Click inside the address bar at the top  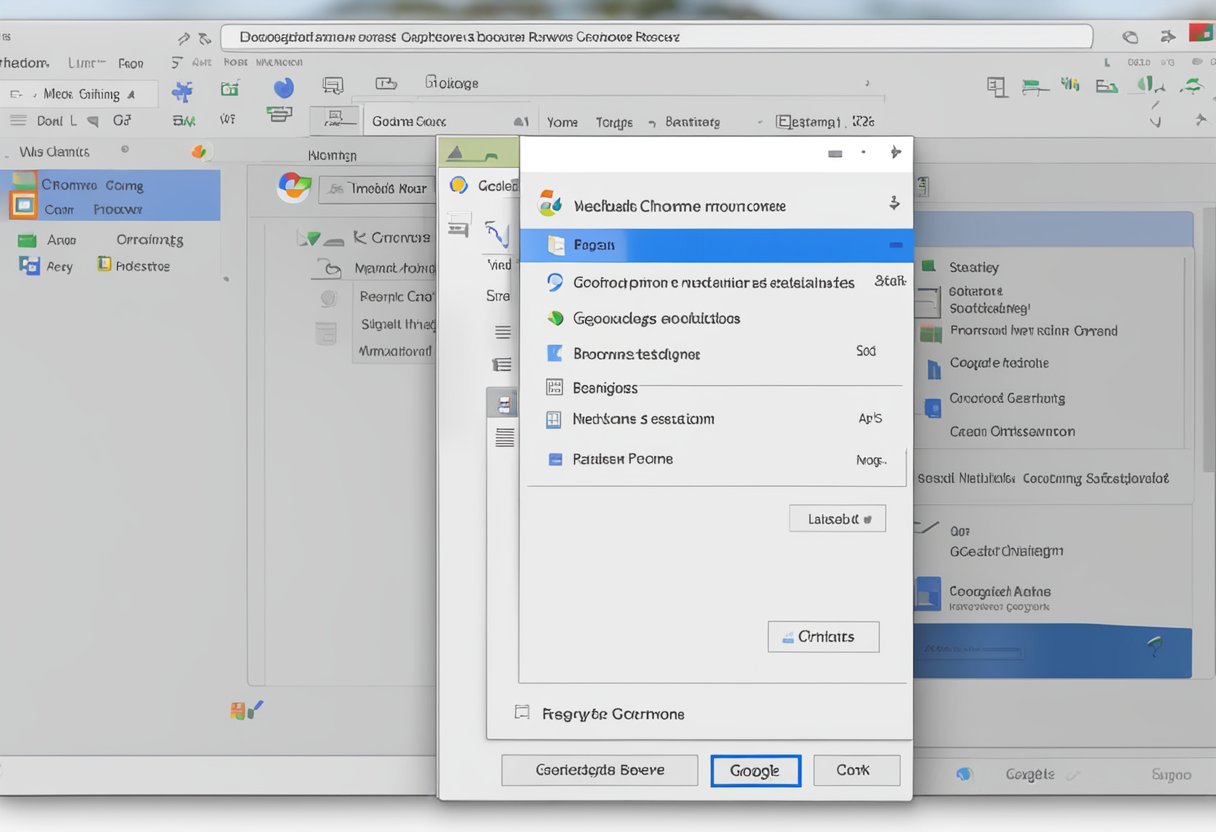coord(660,35)
